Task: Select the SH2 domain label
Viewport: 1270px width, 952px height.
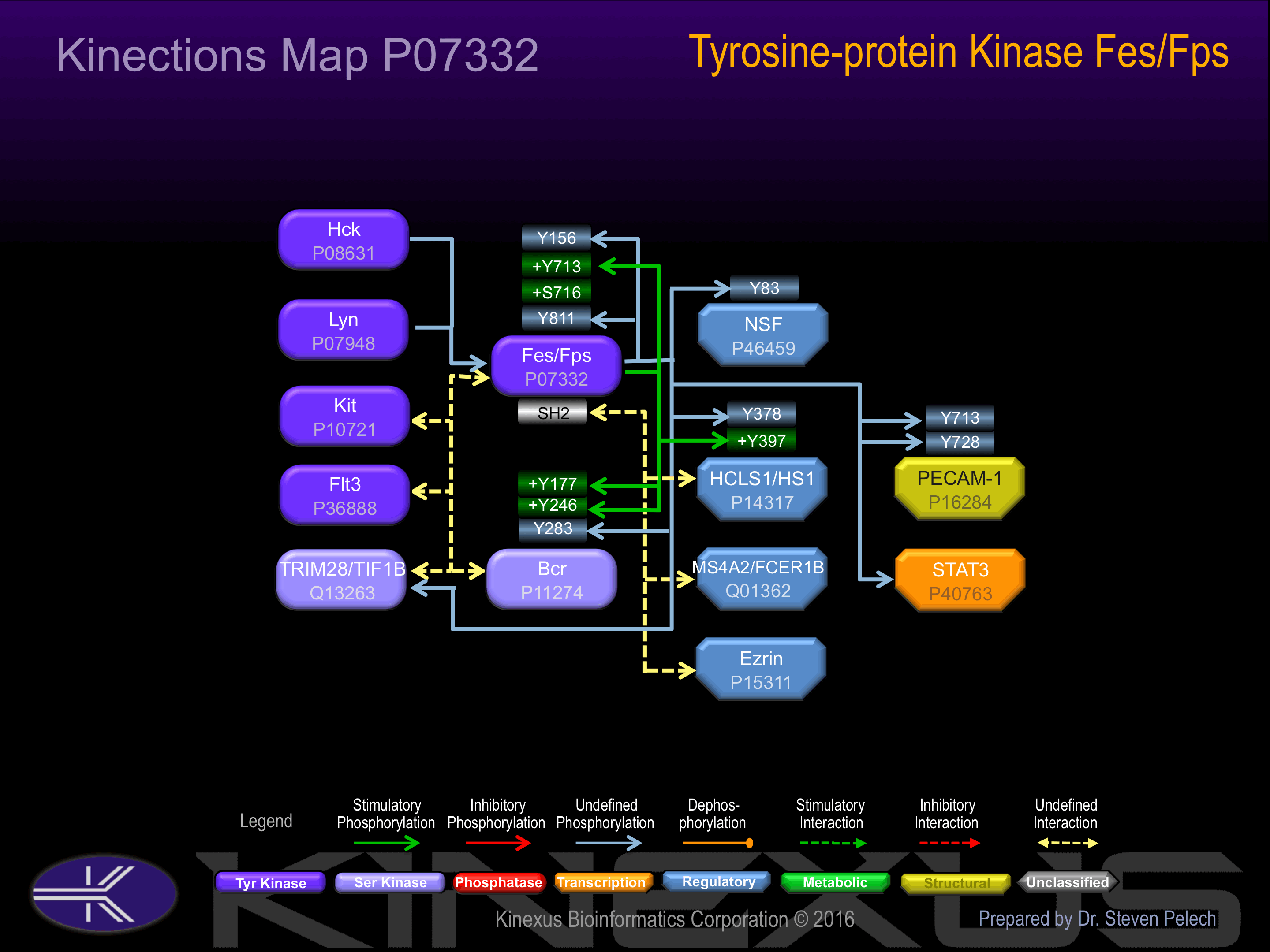Action: click(x=553, y=413)
